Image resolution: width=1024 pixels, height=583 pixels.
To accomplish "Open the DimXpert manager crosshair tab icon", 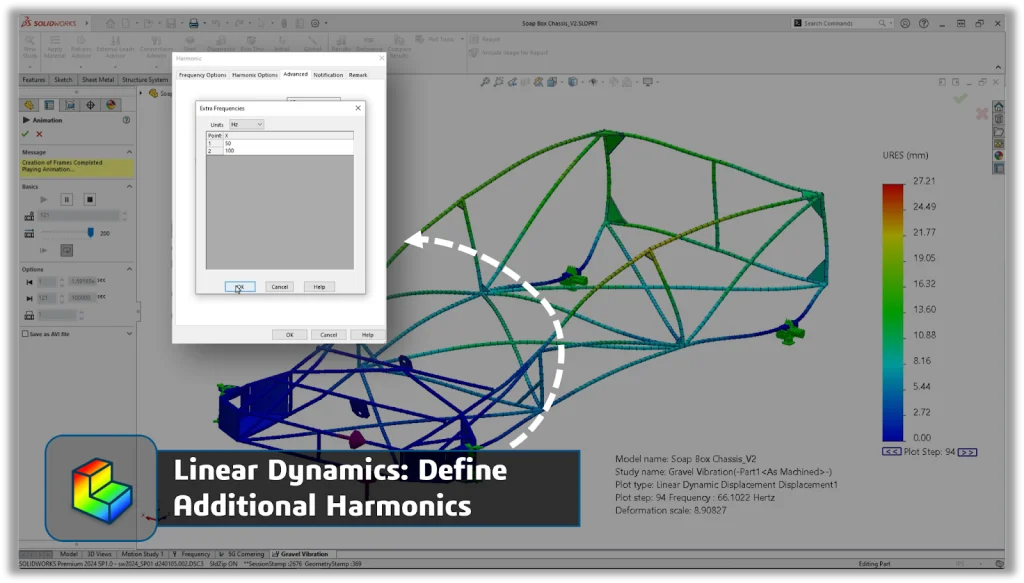I will [x=90, y=104].
